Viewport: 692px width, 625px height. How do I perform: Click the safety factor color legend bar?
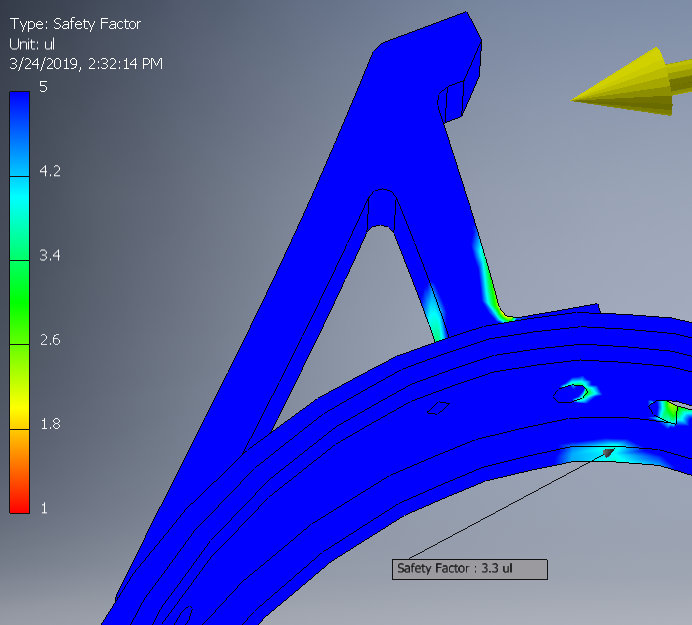tap(19, 302)
